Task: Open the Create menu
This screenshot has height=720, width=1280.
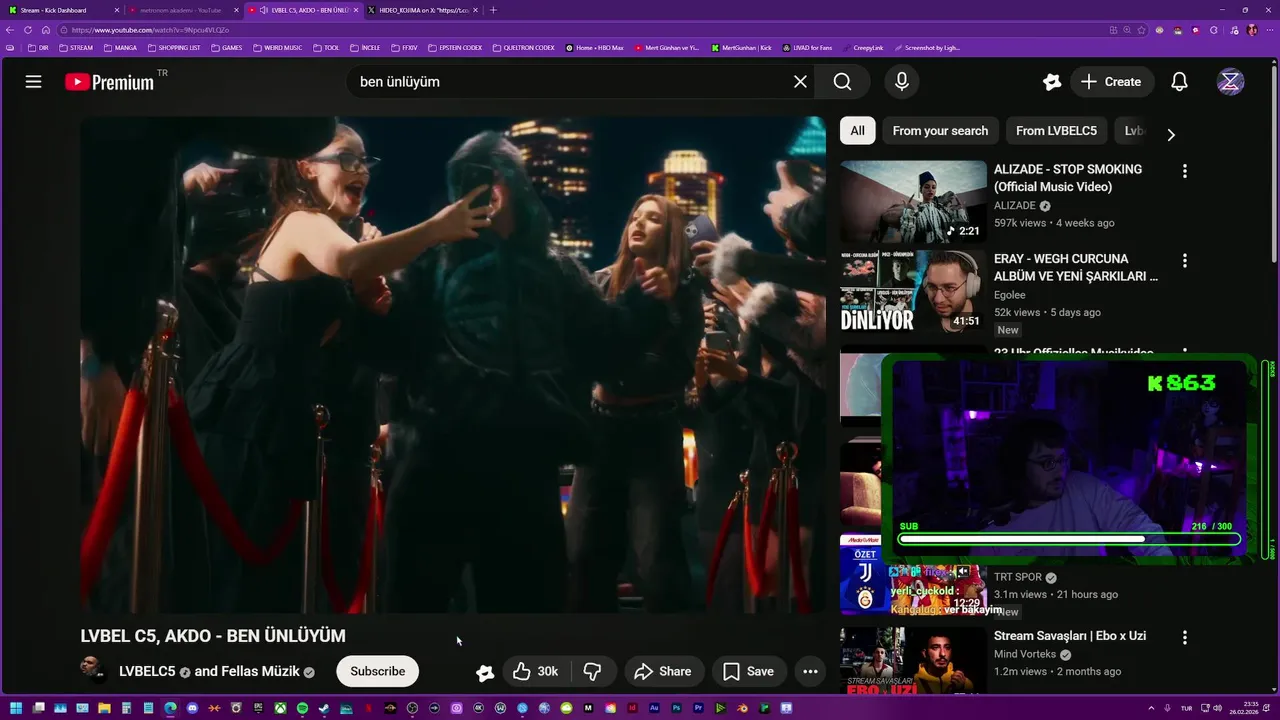Action: coord(1111,82)
